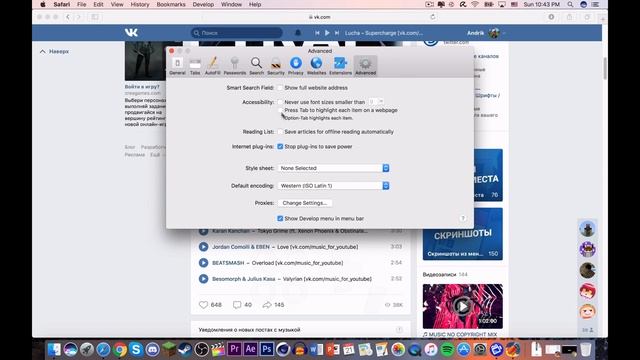Open the 40 comments on post
Image resolution: width=640 pixels, height=360 pixels.
point(242,305)
